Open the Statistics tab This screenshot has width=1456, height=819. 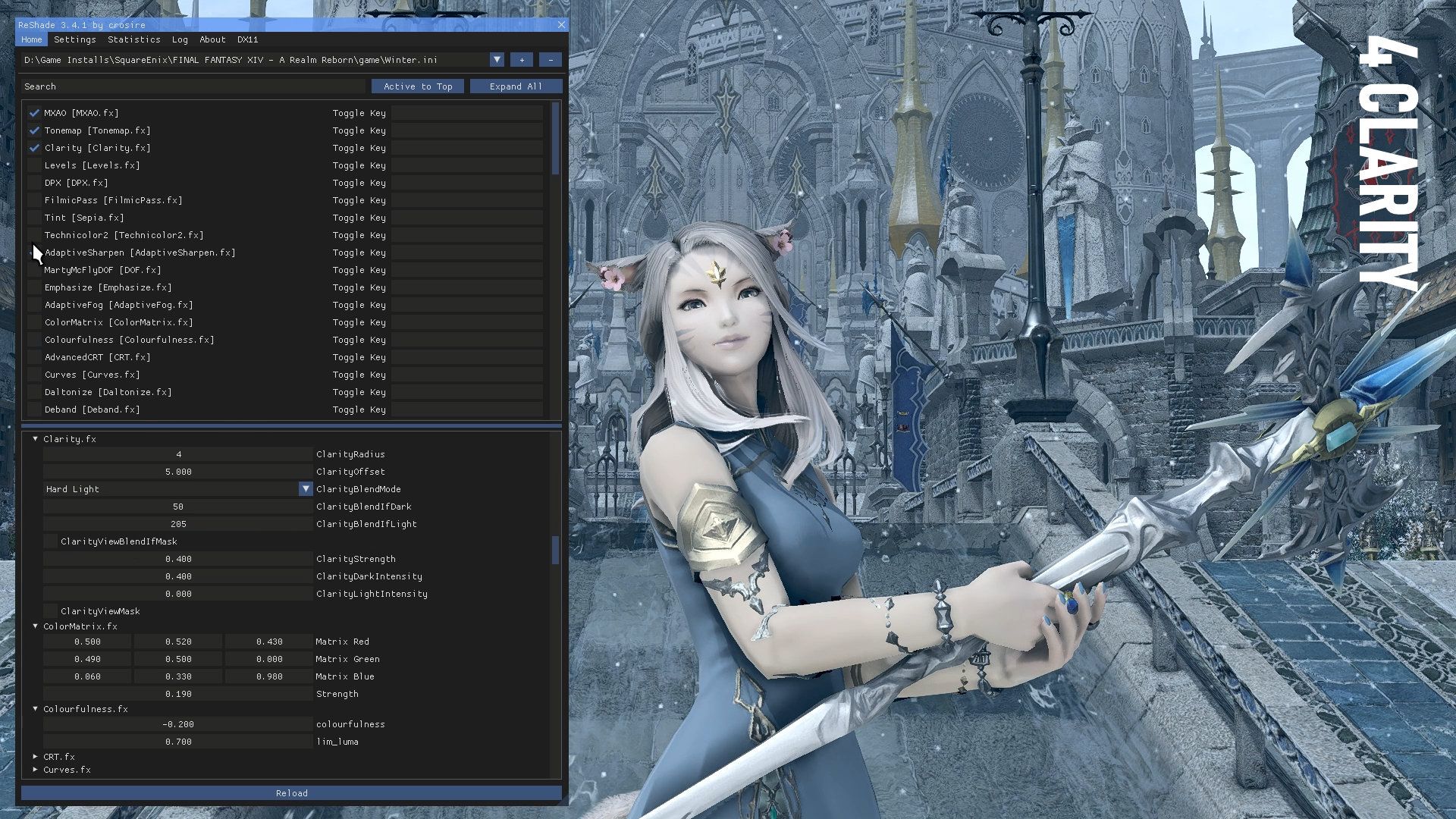(134, 39)
